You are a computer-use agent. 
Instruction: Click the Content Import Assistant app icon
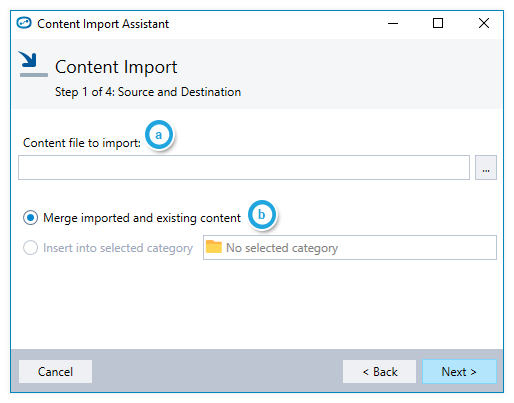[24, 23]
